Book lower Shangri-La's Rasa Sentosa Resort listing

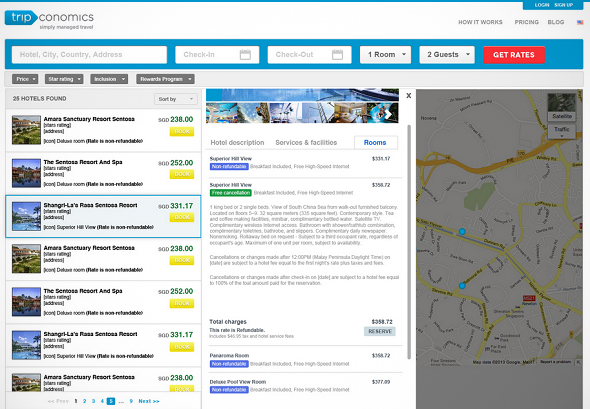pyautogui.click(x=182, y=347)
